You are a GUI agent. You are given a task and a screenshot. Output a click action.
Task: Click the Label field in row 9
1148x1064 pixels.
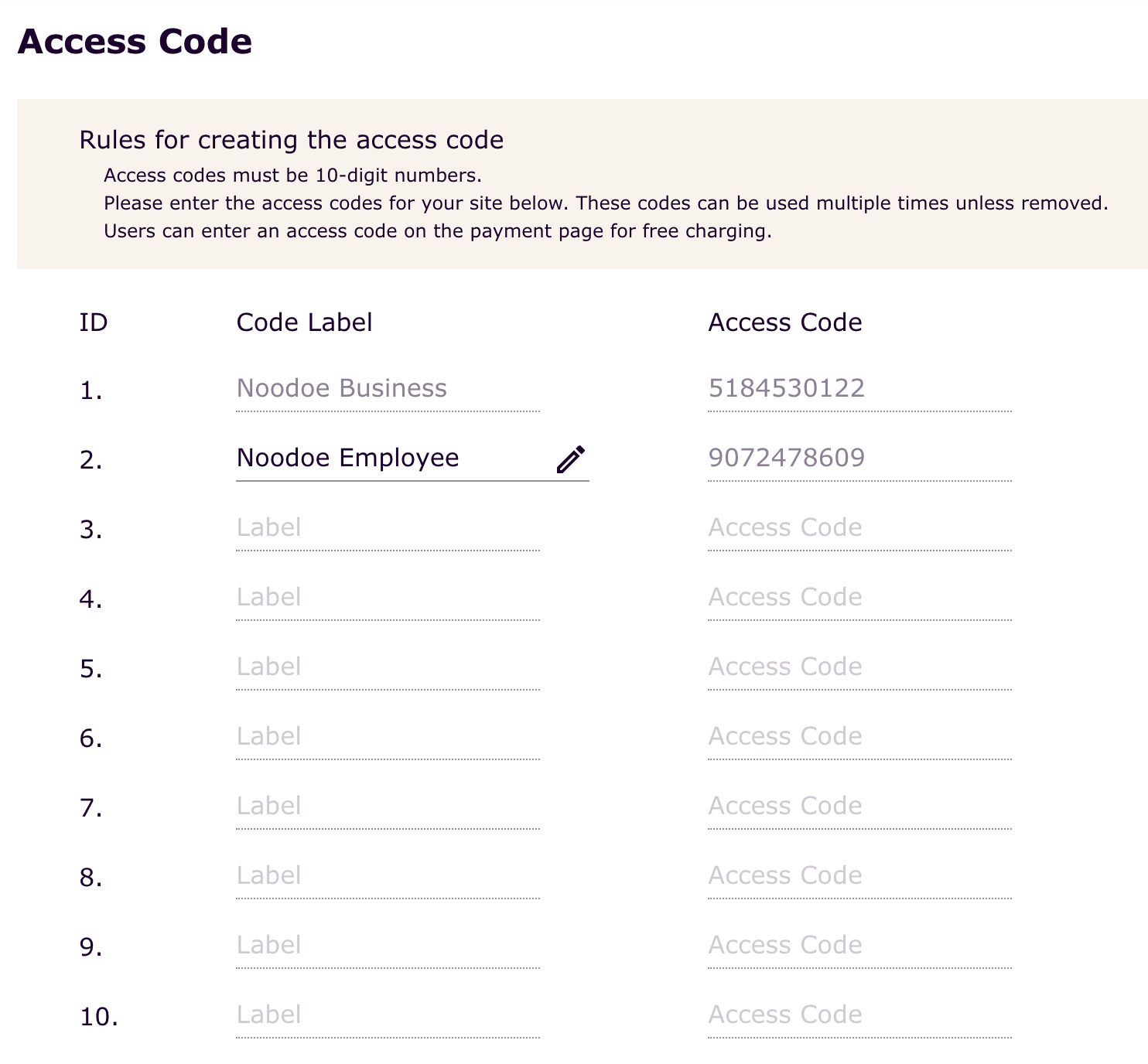[x=387, y=946]
